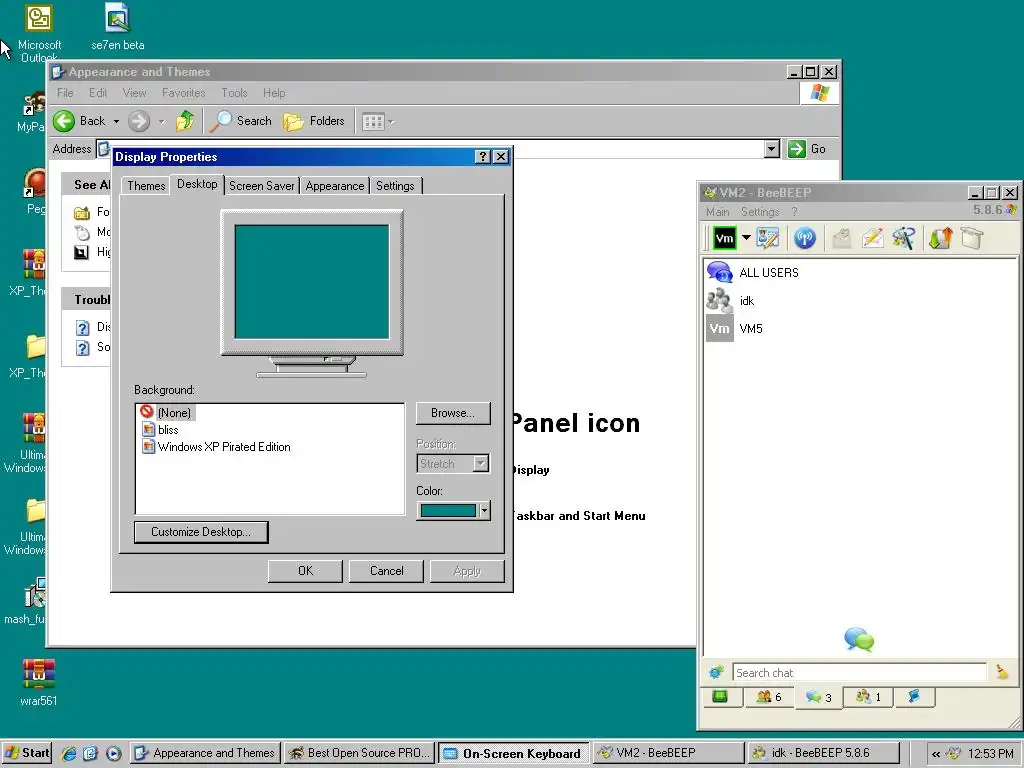
Task: Open the desktop Color swatch picker
Action: [453, 511]
